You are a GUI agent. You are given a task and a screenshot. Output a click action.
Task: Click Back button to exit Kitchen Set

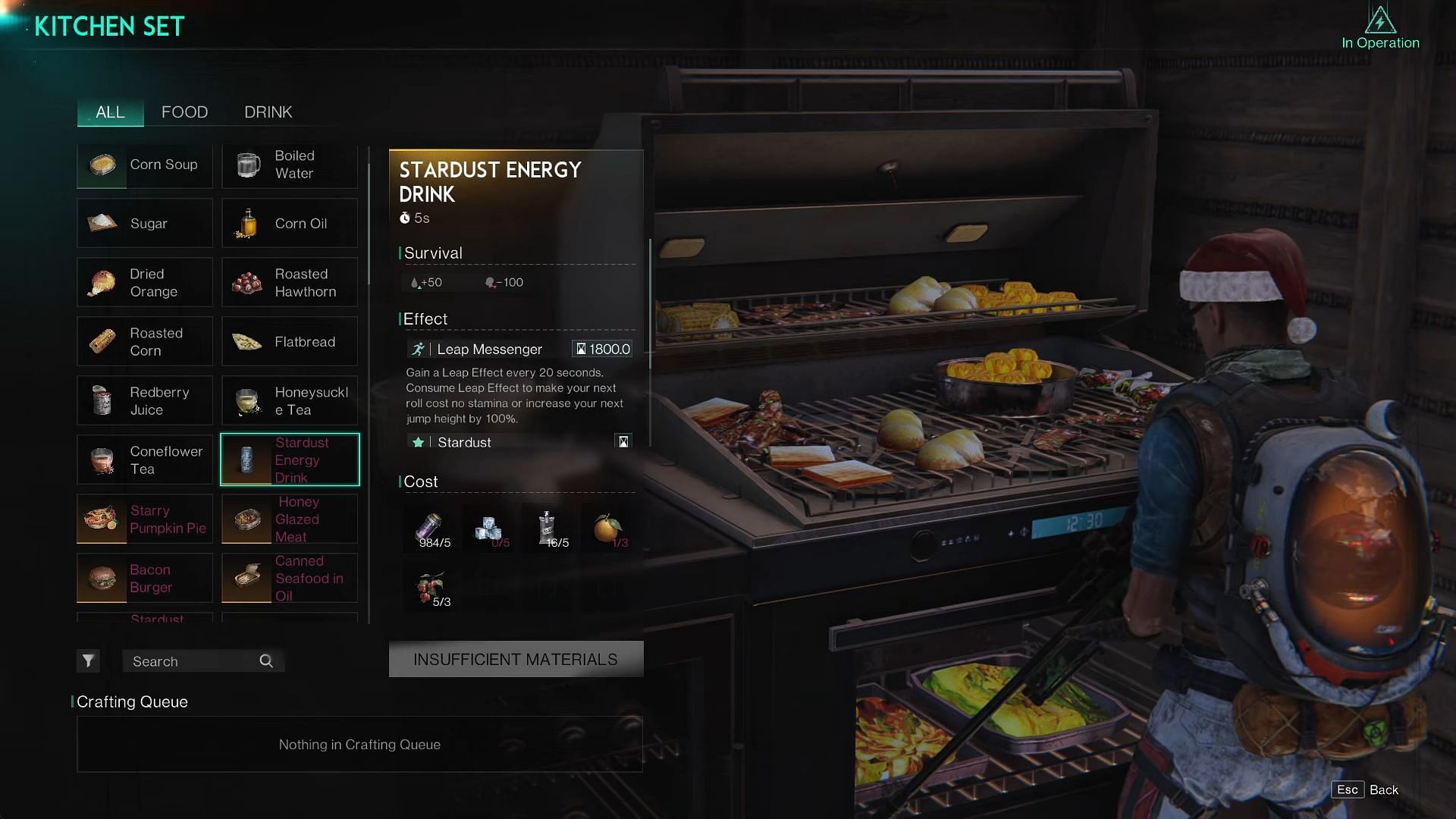pyautogui.click(x=1385, y=790)
